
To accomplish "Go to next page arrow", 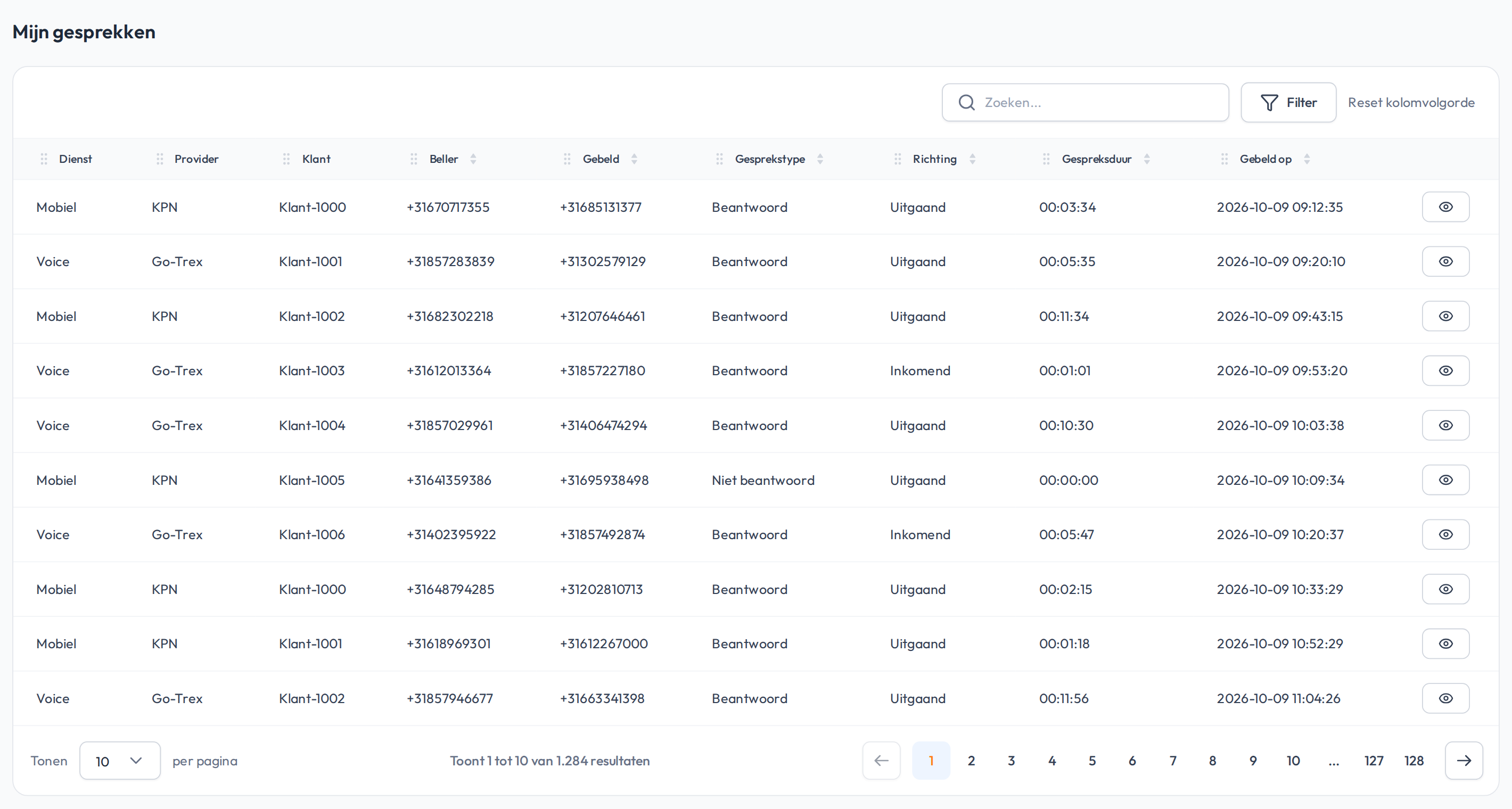I will tap(1464, 761).
